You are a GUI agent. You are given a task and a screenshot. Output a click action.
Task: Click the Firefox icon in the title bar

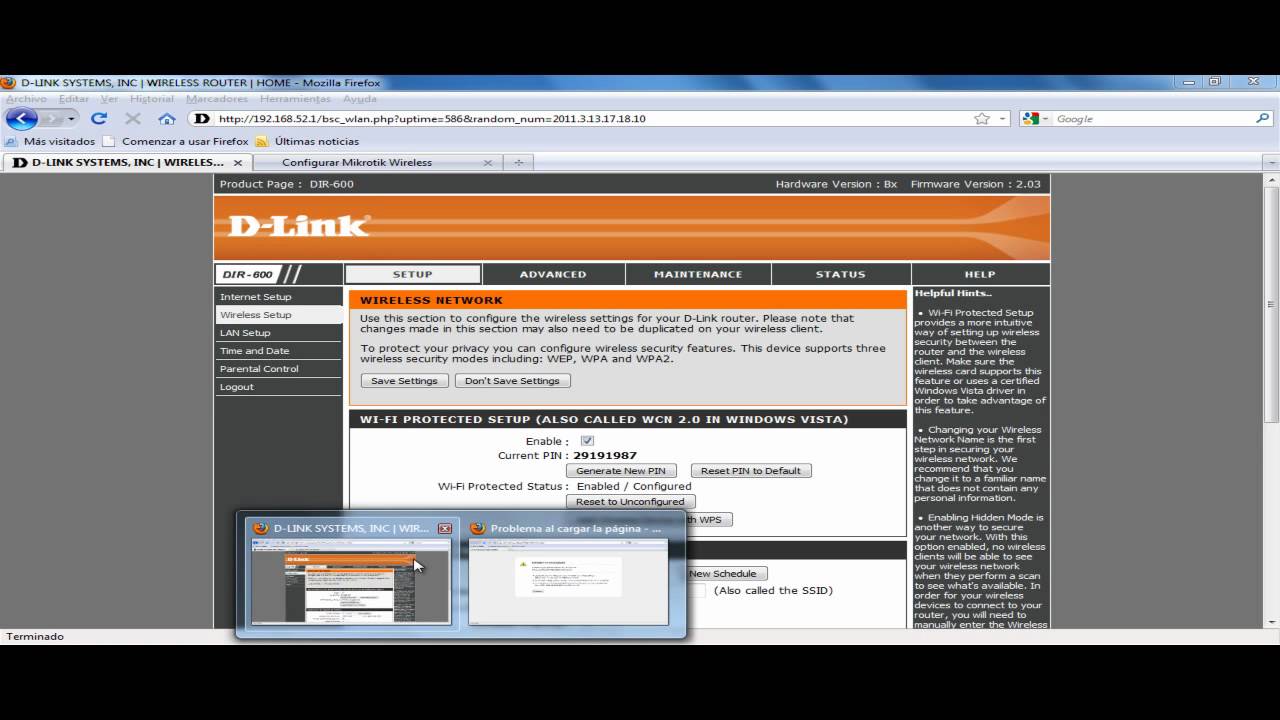(x=8, y=83)
